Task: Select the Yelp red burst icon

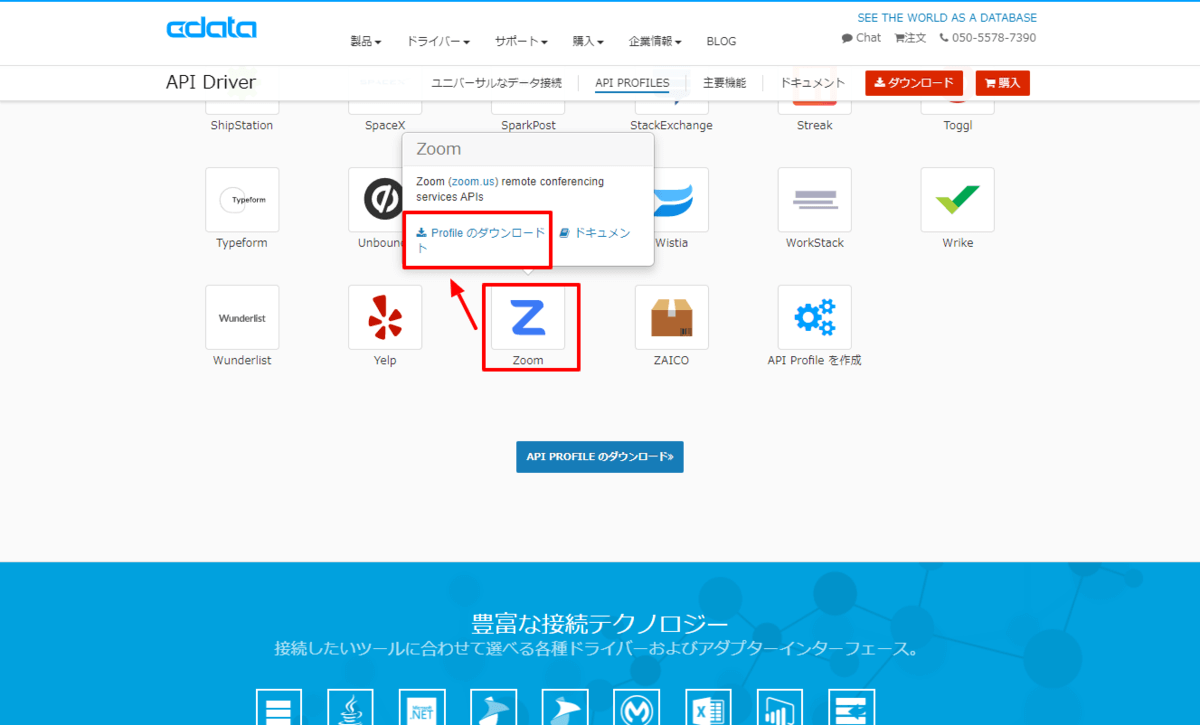Action: coord(385,317)
